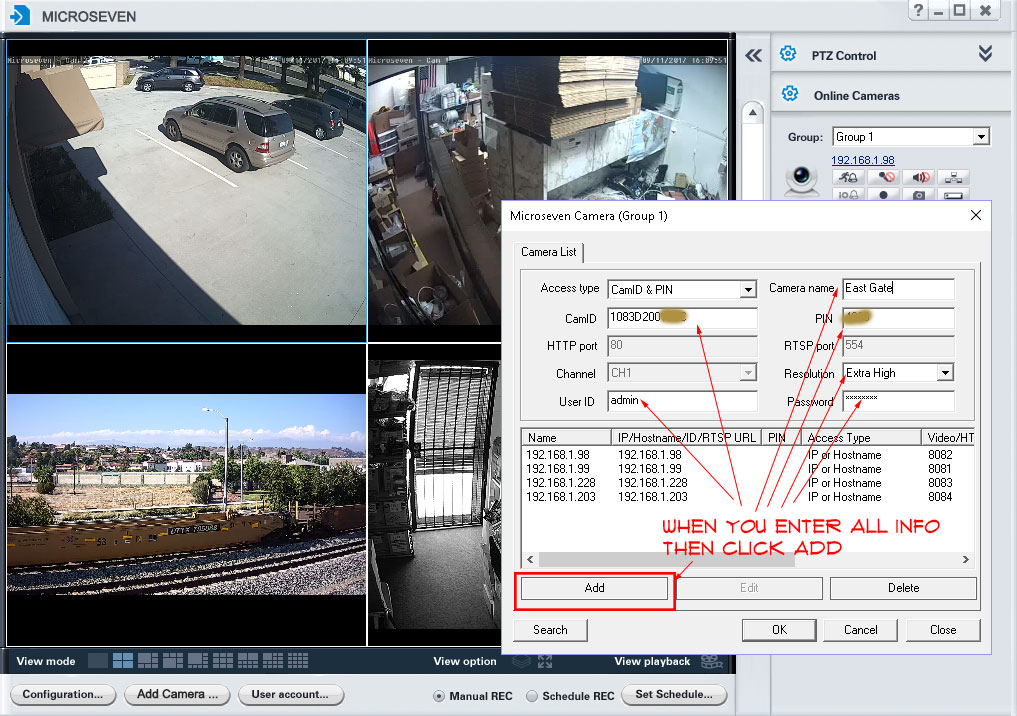
Task: Select list row 192.168.1.99
Action: point(747,469)
